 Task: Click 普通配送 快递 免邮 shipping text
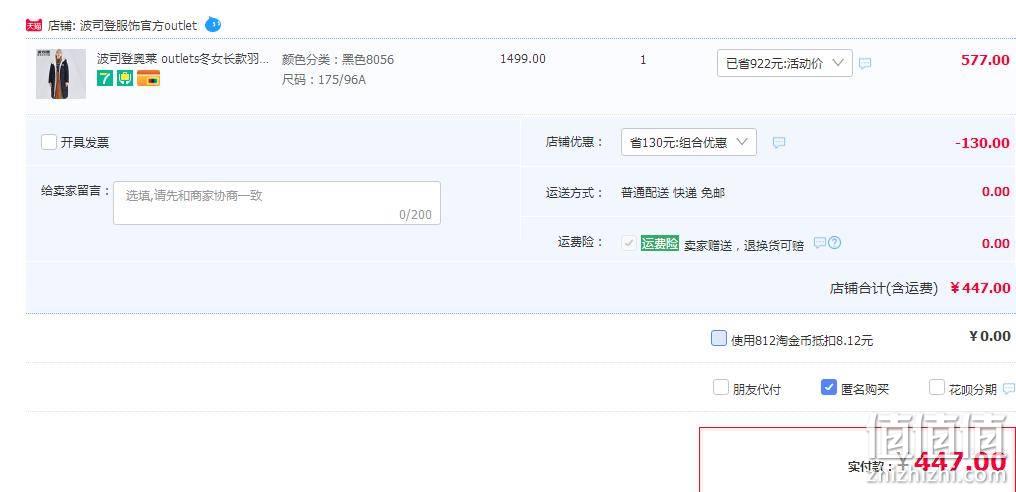pyautogui.click(x=673, y=193)
